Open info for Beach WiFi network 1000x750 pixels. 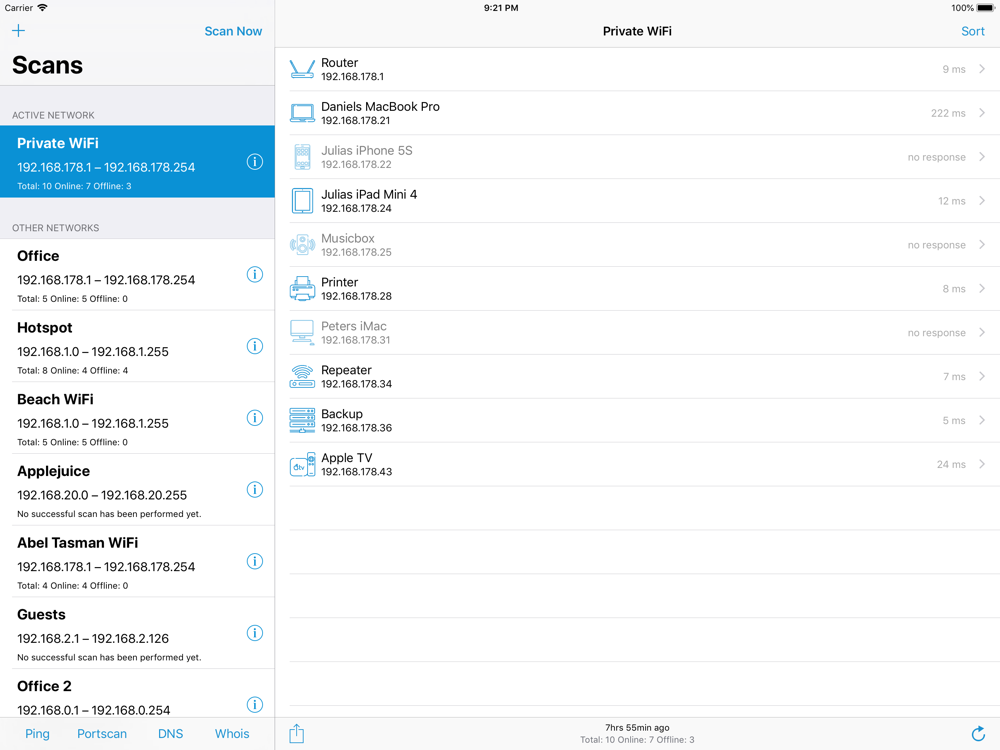point(254,418)
